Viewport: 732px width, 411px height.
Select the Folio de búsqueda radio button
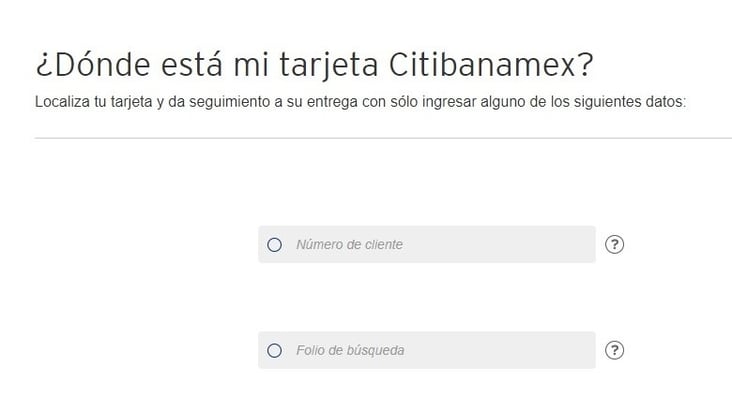pyautogui.click(x=275, y=350)
